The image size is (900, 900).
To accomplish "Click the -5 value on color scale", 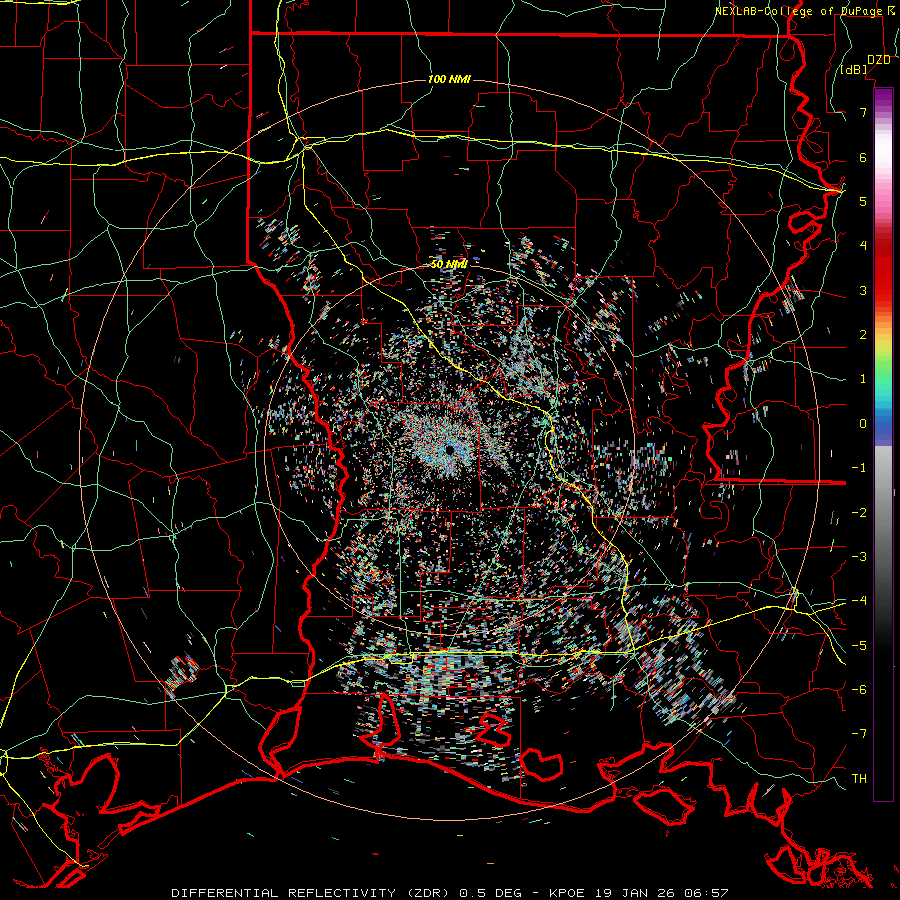I will tap(859, 646).
